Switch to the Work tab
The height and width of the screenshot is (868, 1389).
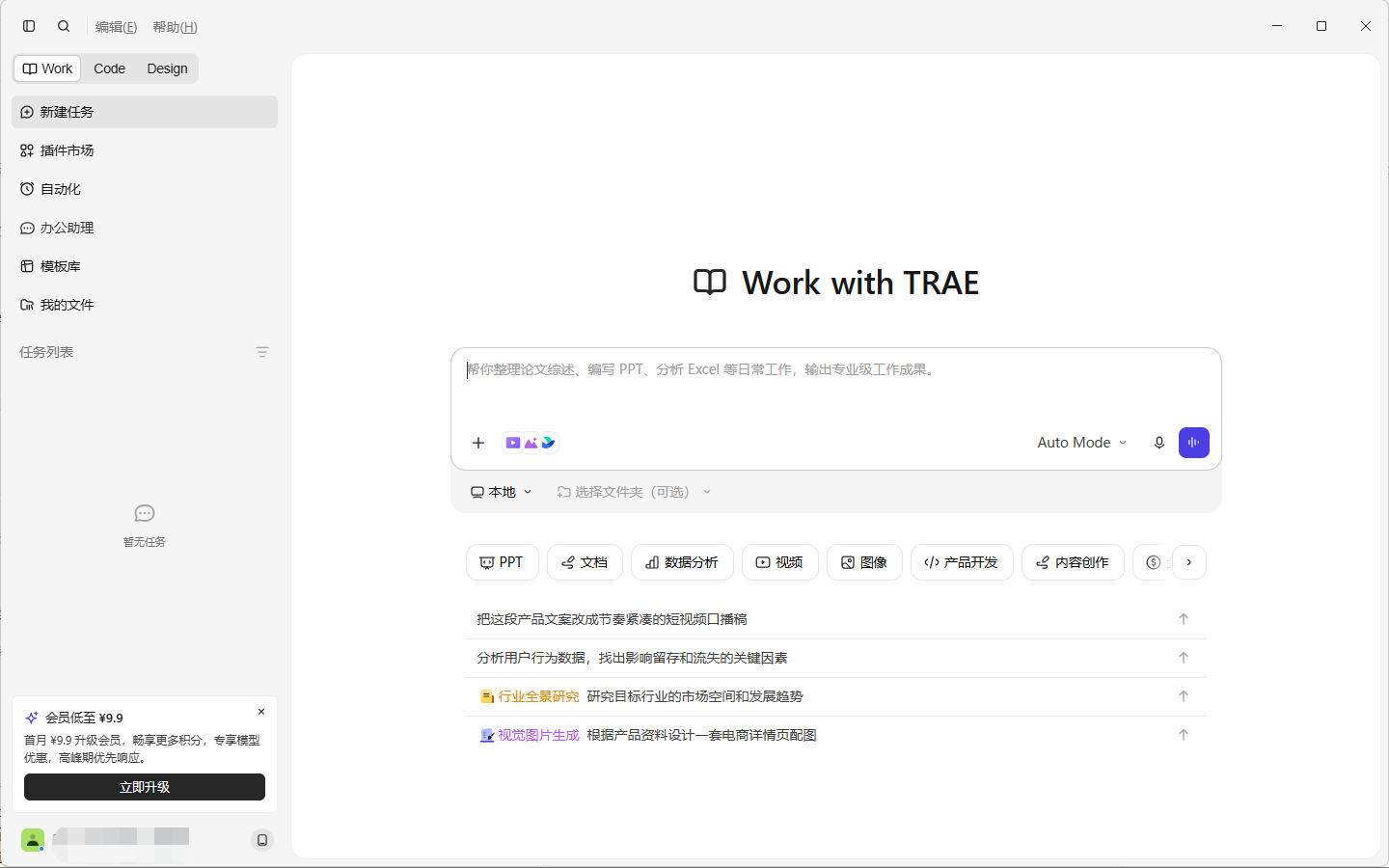47,68
